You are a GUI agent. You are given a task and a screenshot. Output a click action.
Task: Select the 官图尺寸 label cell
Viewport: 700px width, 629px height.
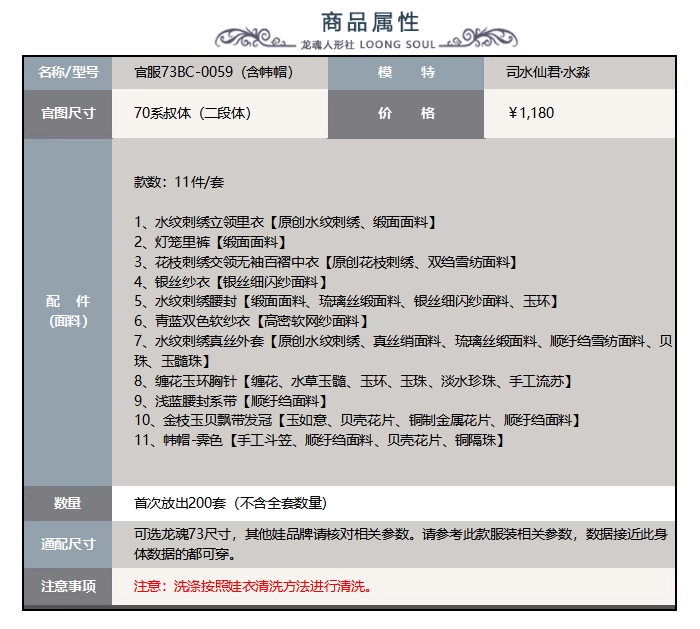pyautogui.click(x=68, y=113)
